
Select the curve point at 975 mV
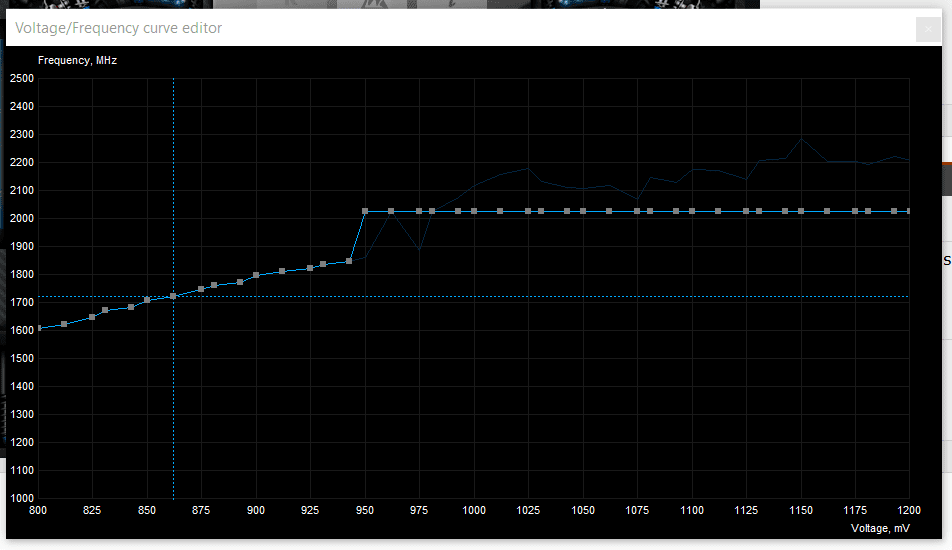pyautogui.click(x=419, y=211)
